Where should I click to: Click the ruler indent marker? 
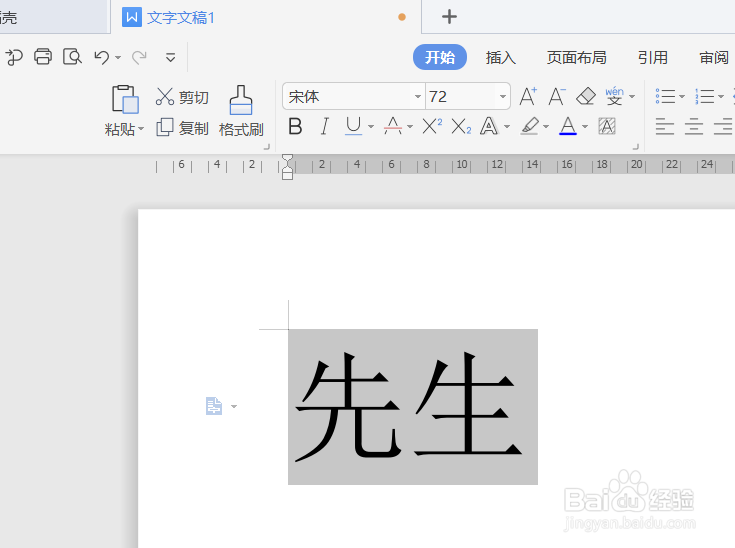pos(287,167)
